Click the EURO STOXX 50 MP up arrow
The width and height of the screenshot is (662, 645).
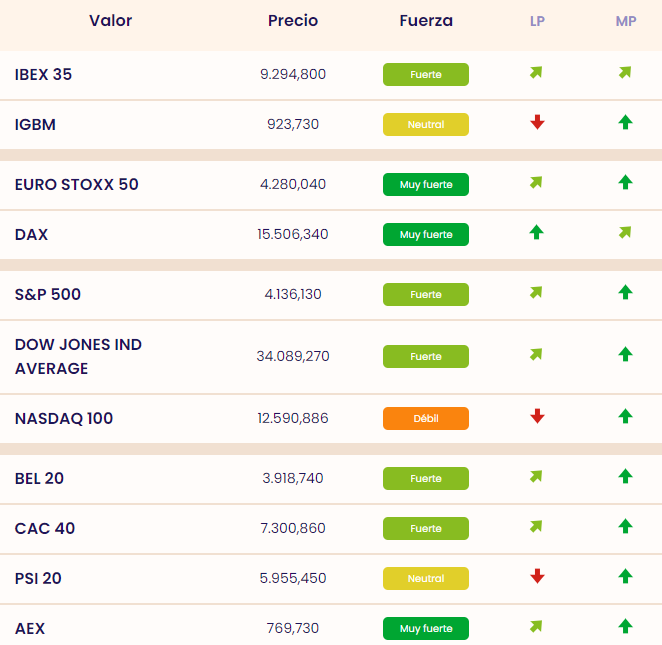625,183
